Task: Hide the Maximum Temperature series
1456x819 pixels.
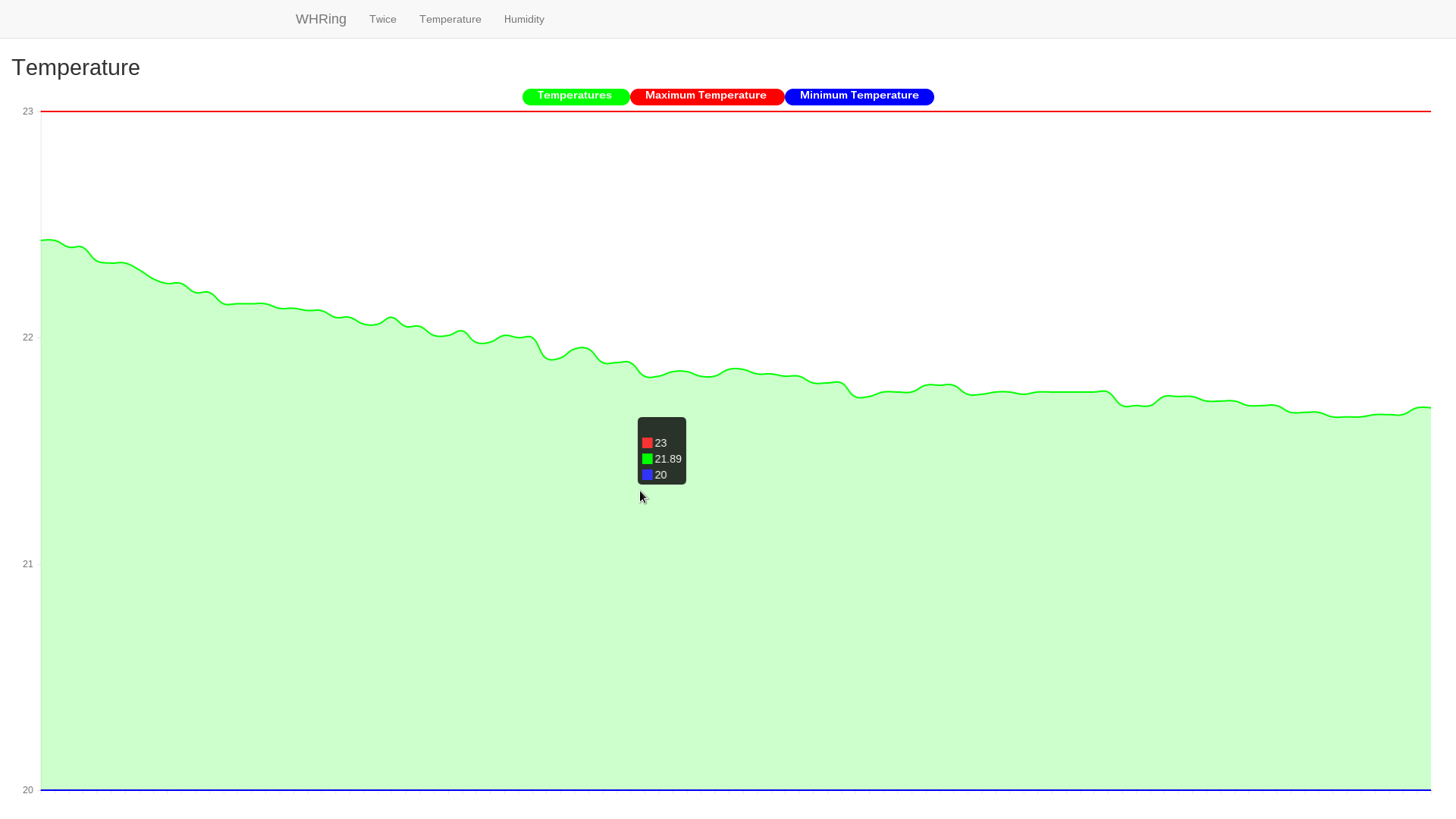Action: (x=706, y=96)
